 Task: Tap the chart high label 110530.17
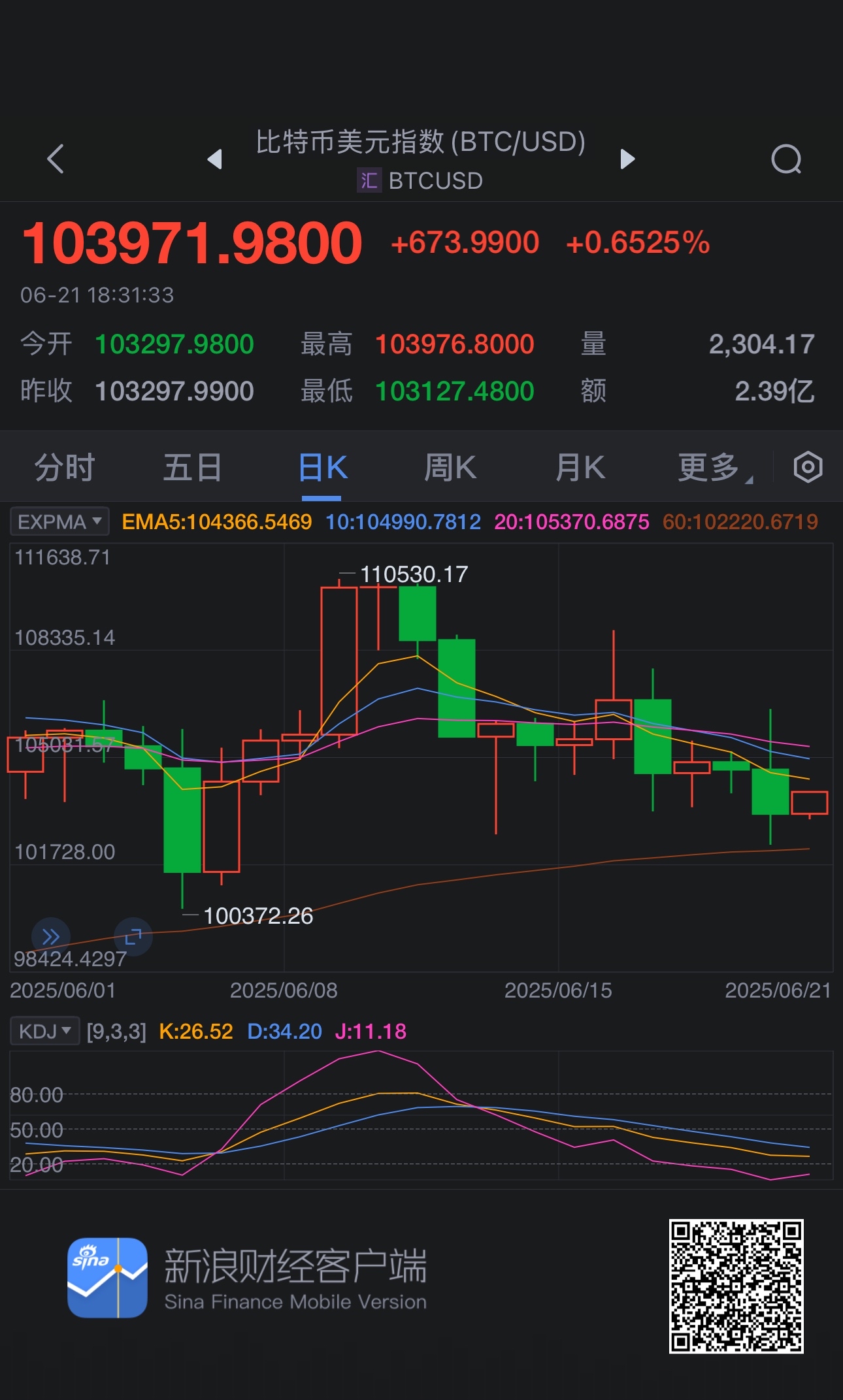click(414, 574)
